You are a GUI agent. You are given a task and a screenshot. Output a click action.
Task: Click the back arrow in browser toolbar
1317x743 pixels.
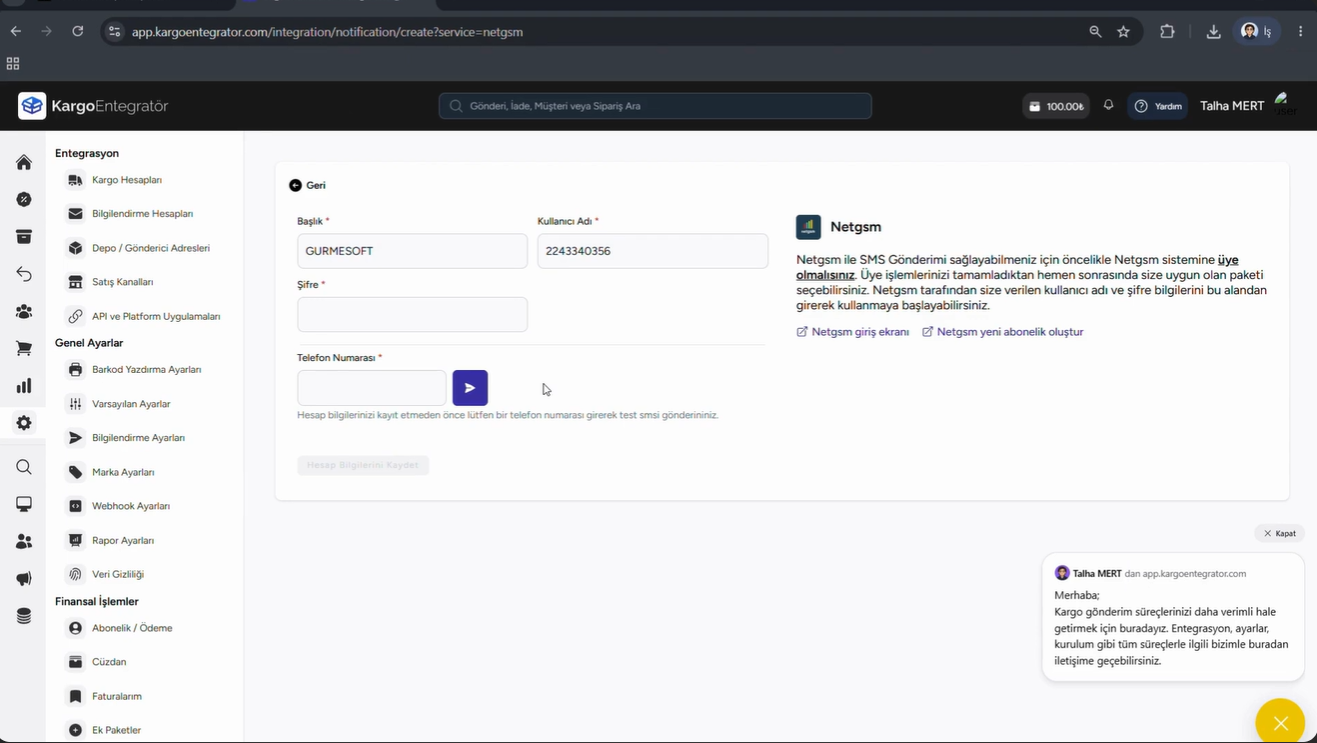[x=16, y=32]
